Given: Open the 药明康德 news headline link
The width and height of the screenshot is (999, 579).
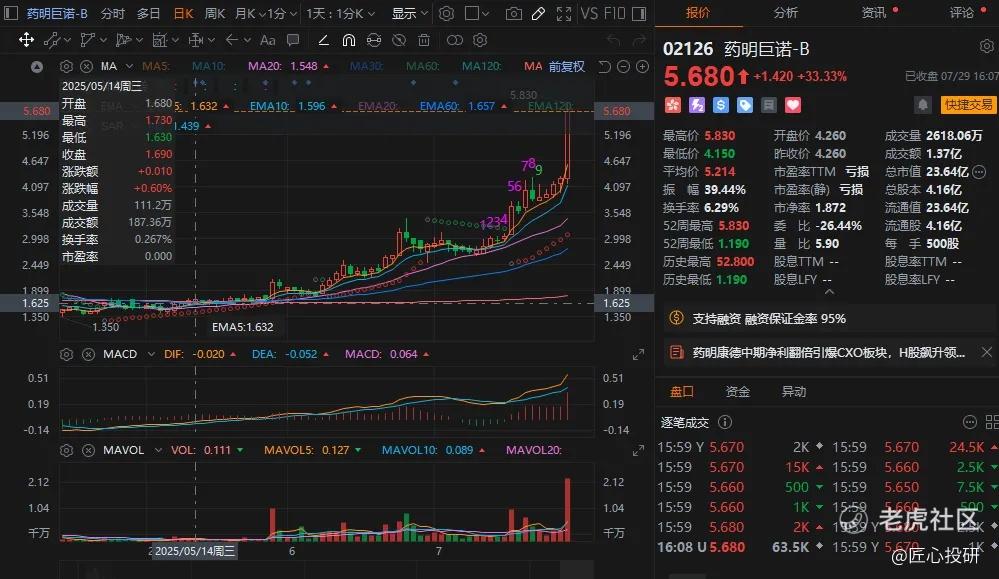Looking at the screenshot, I should pyautogui.click(x=828, y=352).
